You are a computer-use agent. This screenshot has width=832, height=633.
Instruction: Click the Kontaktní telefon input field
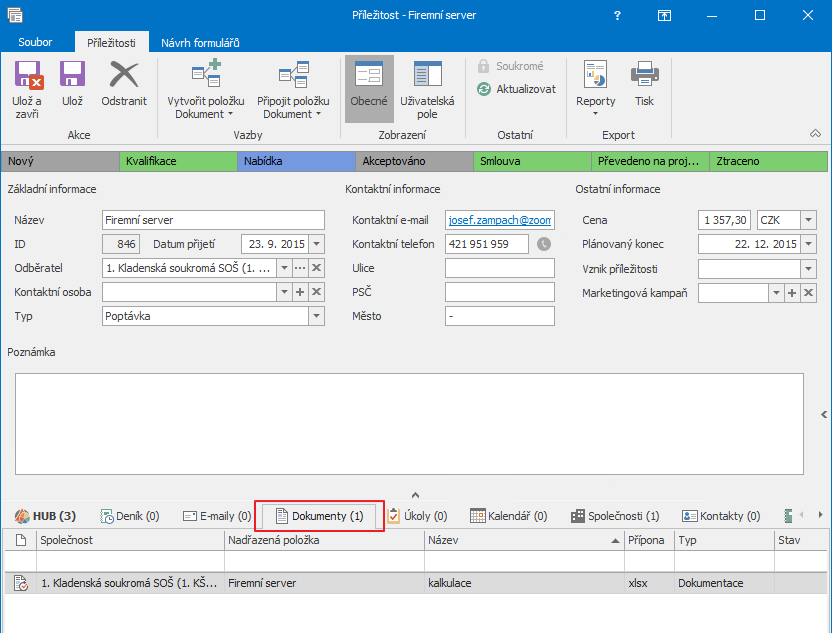tap(487, 244)
